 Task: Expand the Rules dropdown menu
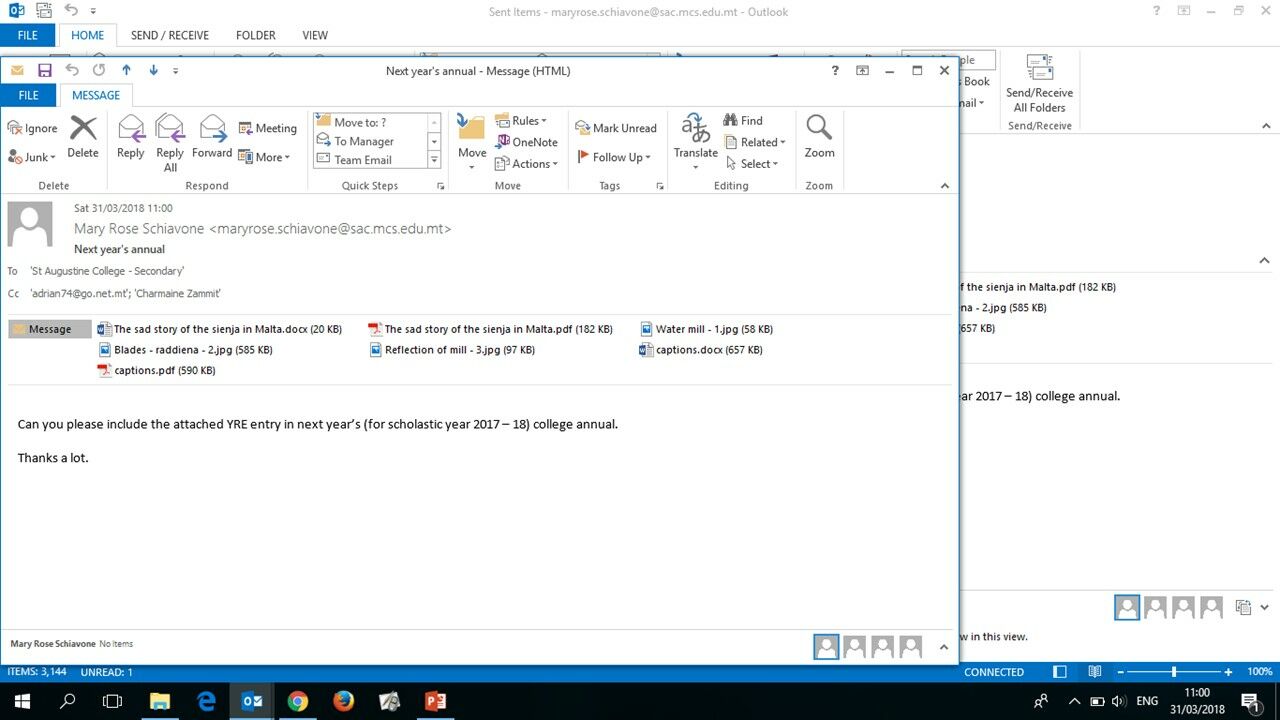tap(521, 121)
